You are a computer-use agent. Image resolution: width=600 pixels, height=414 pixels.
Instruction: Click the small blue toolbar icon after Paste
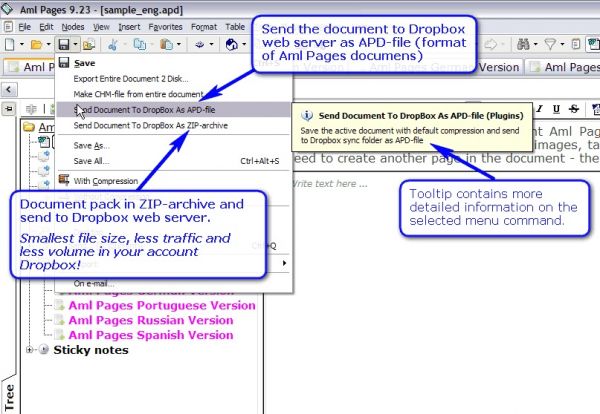pos(199,44)
